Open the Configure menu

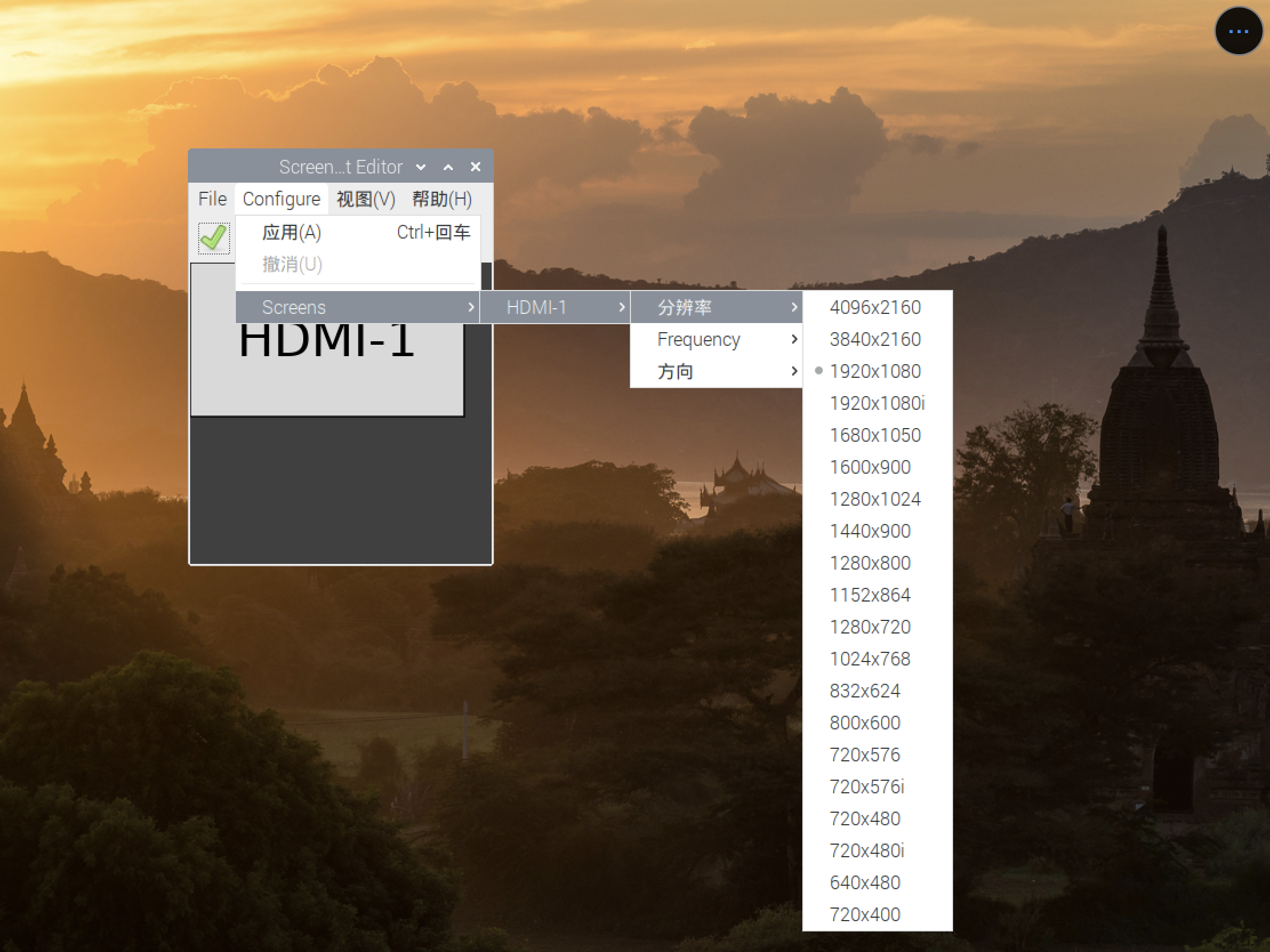tap(282, 199)
